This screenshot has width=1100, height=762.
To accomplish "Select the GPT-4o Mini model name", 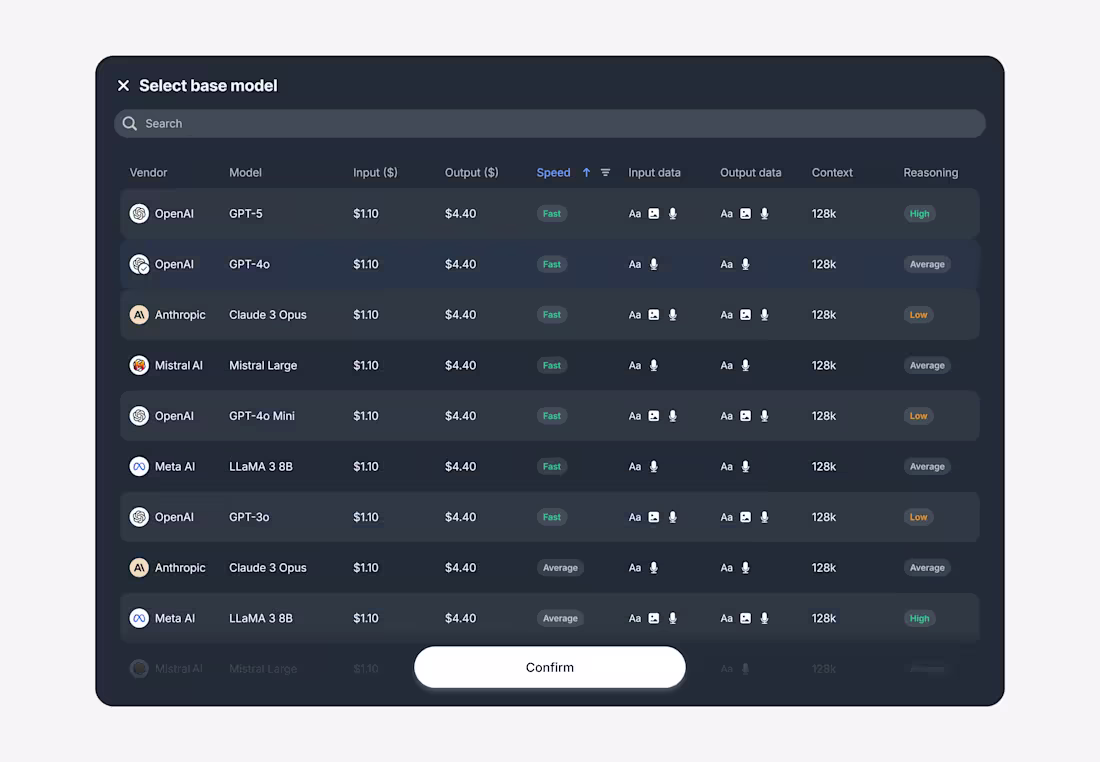I will point(262,416).
